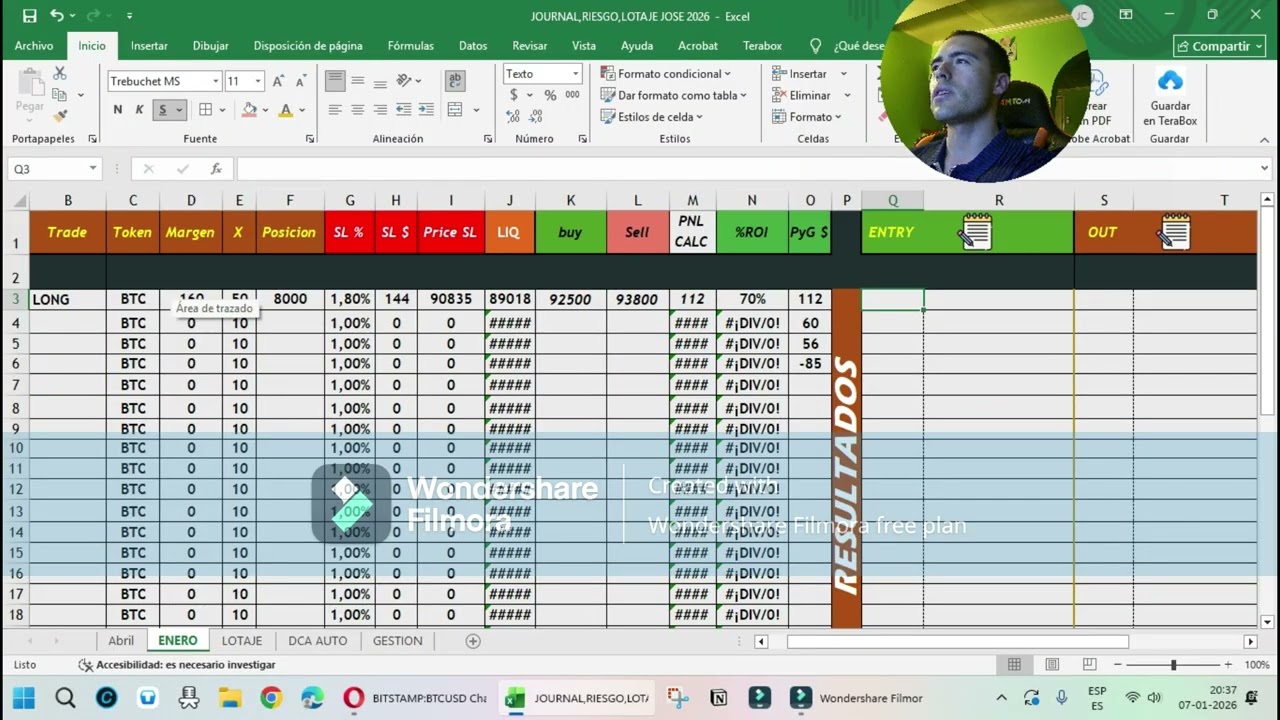The height and width of the screenshot is (720, 1280).
Task: Click the Increase Decimal icon
Action: click(x=514, y=117)
